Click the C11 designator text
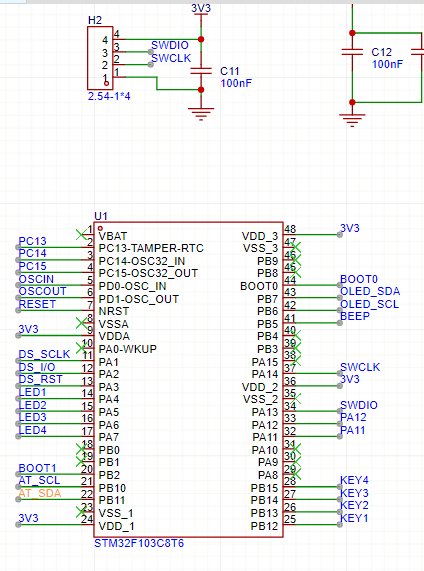 pyautogui.click(x=229, y=71)
